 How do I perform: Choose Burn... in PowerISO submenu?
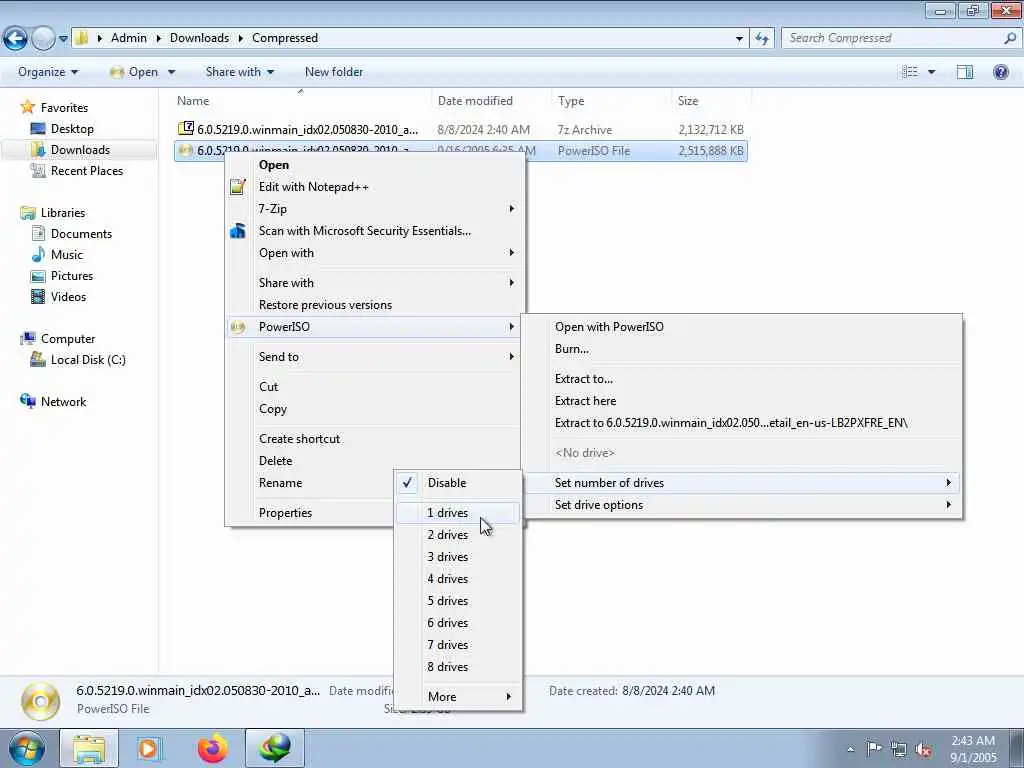742,349
